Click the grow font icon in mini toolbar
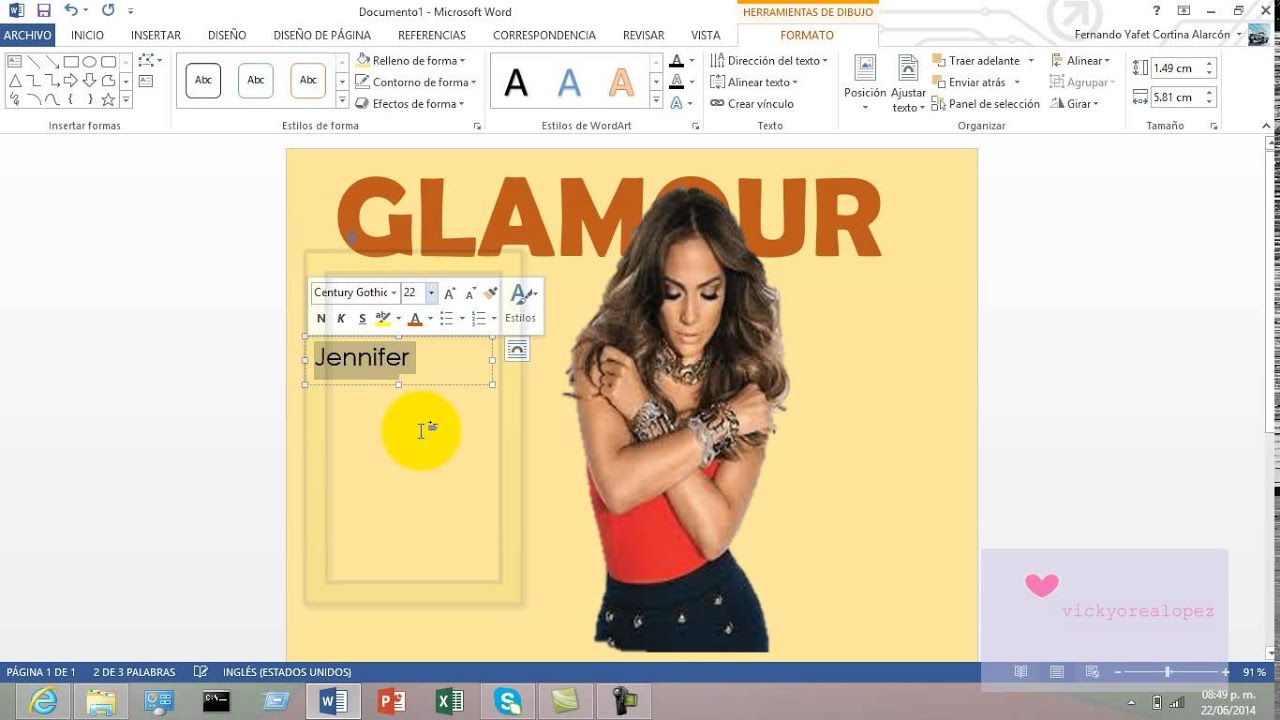 tap(450, 293)
